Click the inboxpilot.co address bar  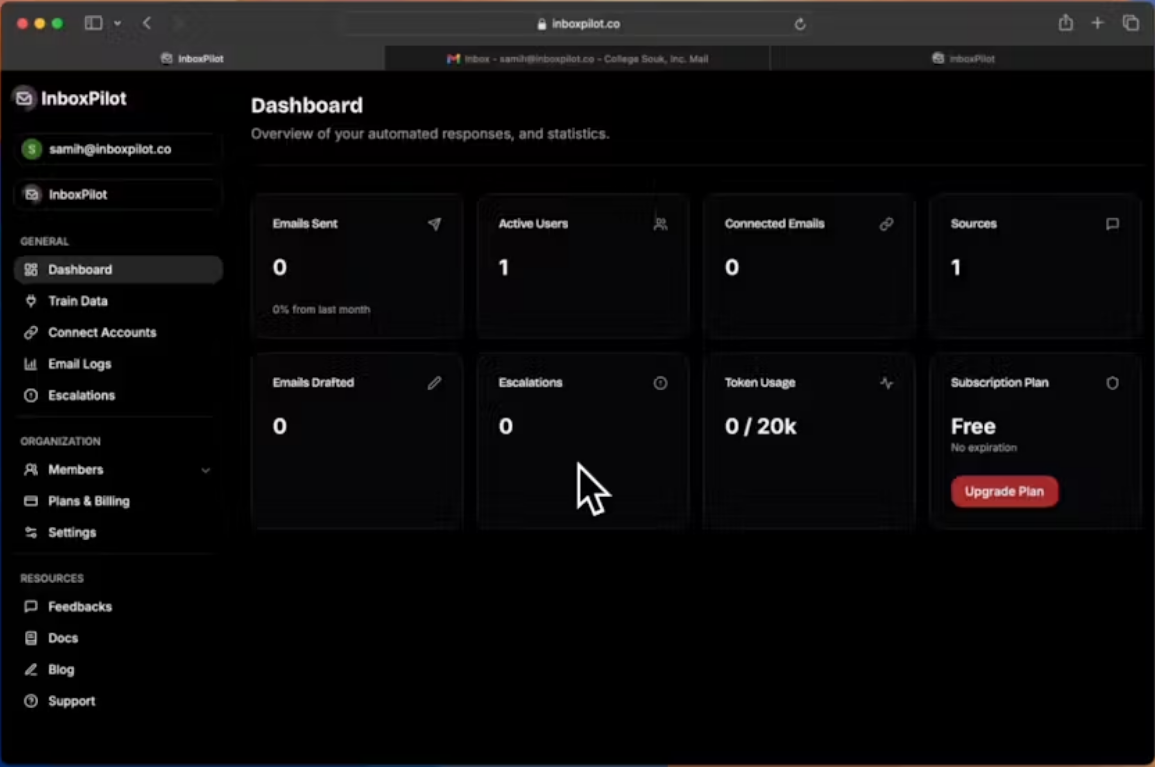click(x=578, y=24)
